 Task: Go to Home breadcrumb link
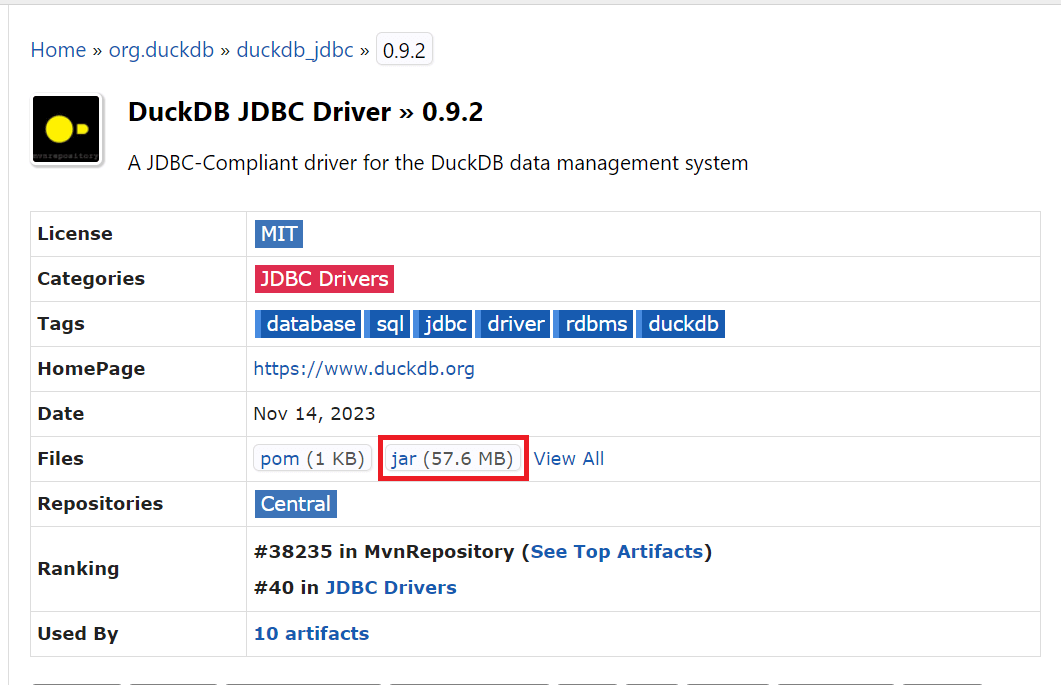tap(58, 50)
